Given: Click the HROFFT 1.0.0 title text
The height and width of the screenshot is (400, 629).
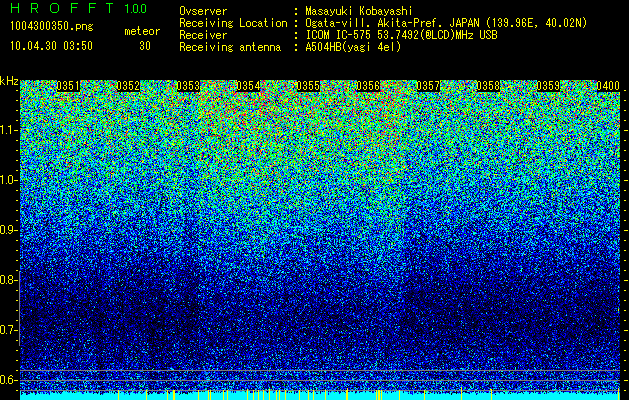Looking at the screenshot, I should click(78, 8).
